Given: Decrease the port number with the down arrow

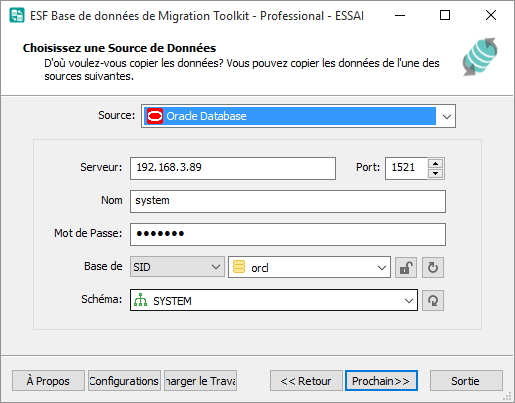Looking at the screenshot, I should click(435, 173).
